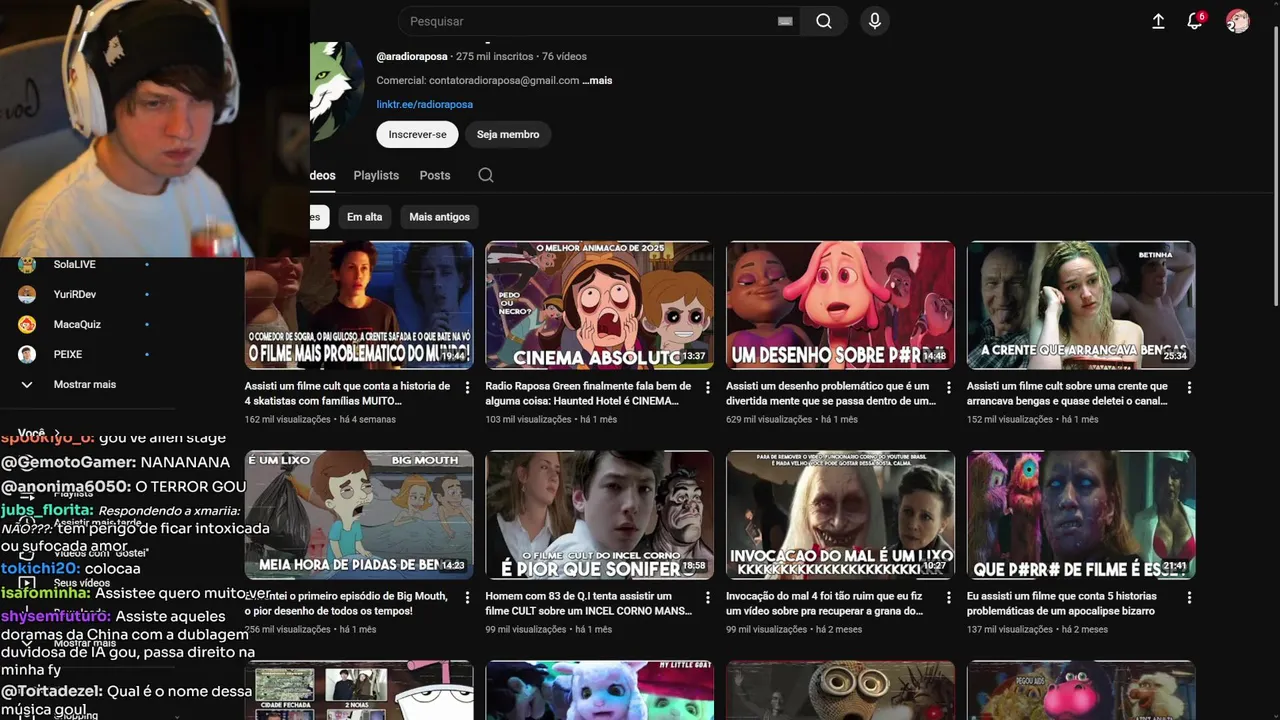The width and height of the screenshot is (1280, 720).
Task: Open 83 de Q.I INCEL CORNO video title
Action: (588, 603)
